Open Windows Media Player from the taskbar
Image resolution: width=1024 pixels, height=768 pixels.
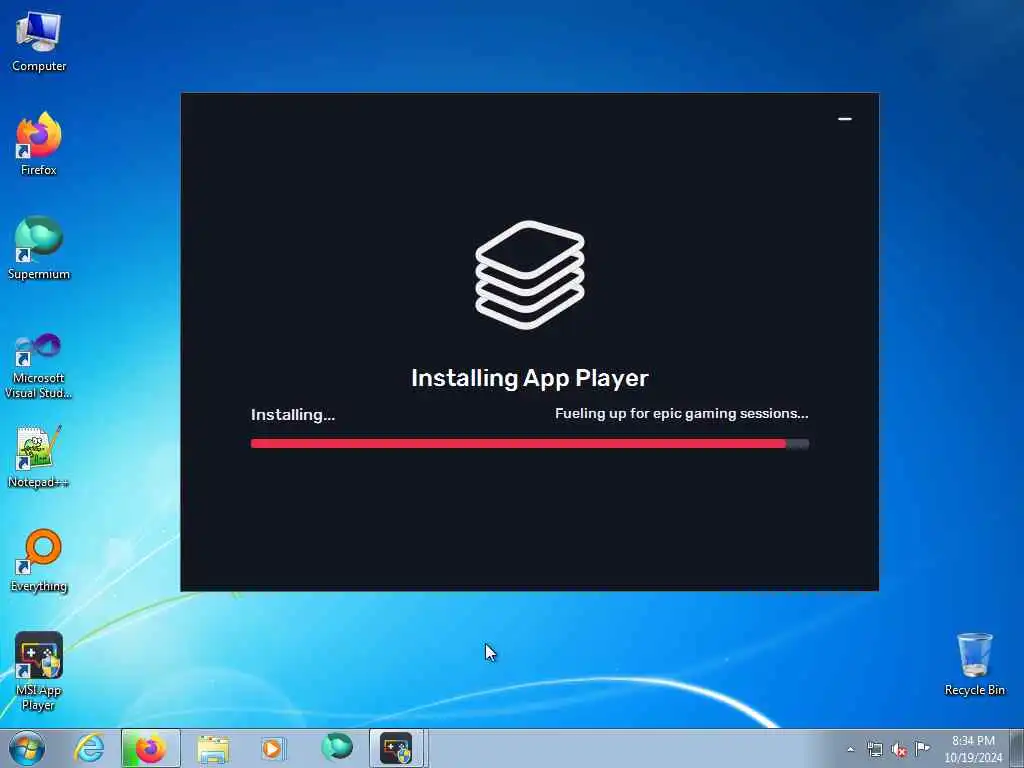272,748
